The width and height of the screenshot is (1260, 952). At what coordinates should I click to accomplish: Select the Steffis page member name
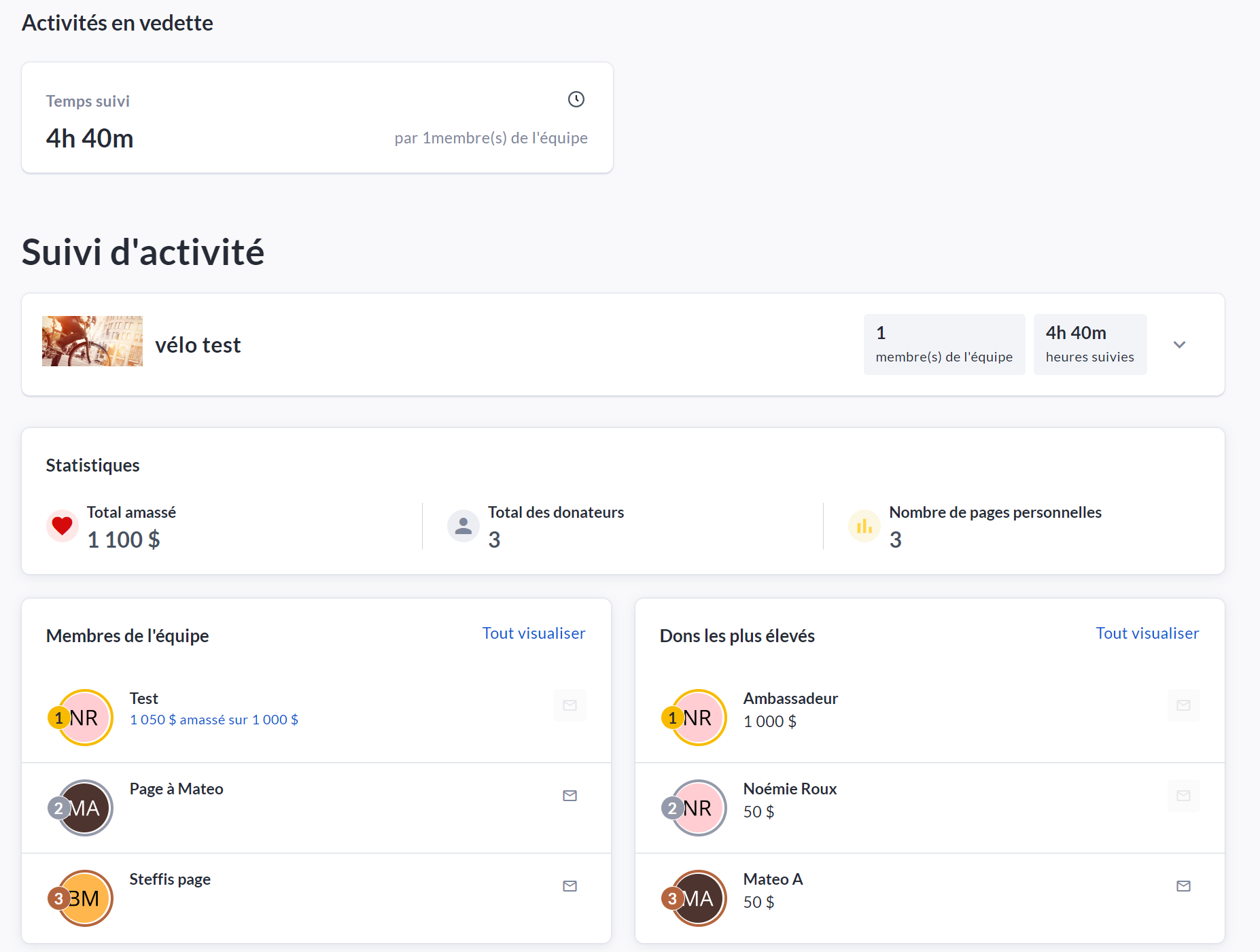(170, 879)
